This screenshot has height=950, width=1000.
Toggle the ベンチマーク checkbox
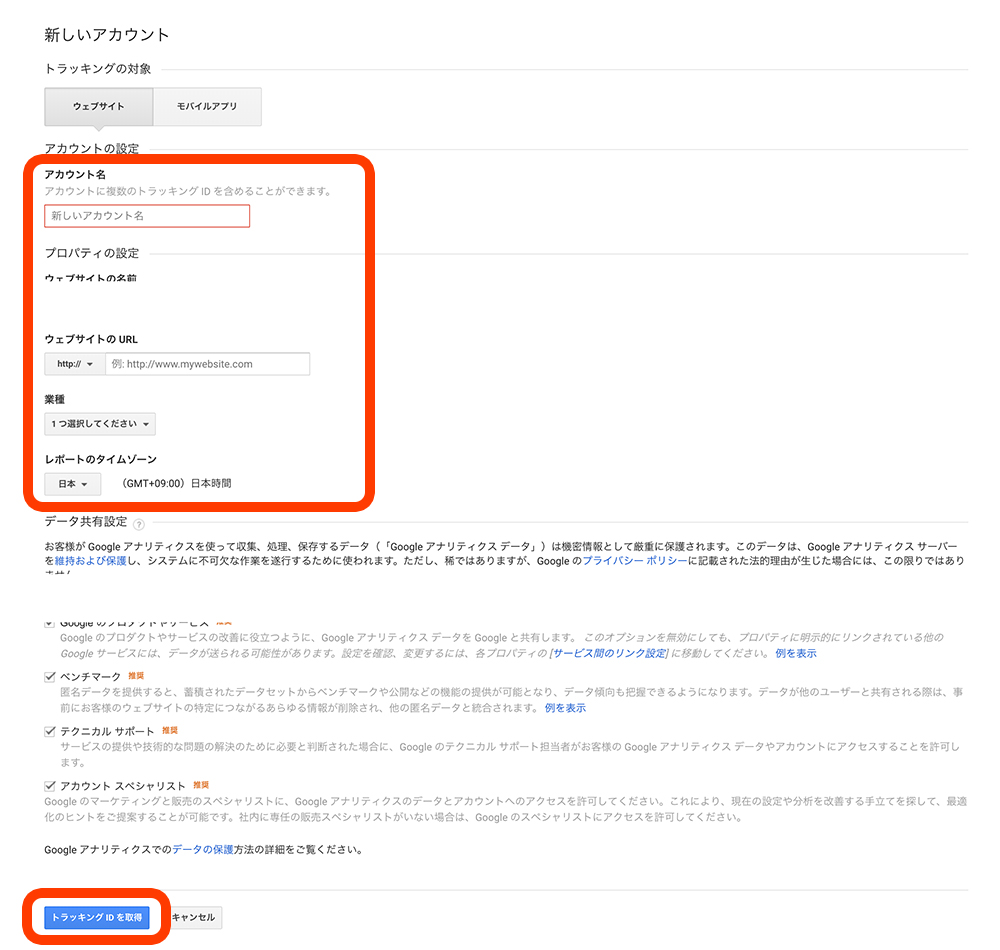coord(50,676)
